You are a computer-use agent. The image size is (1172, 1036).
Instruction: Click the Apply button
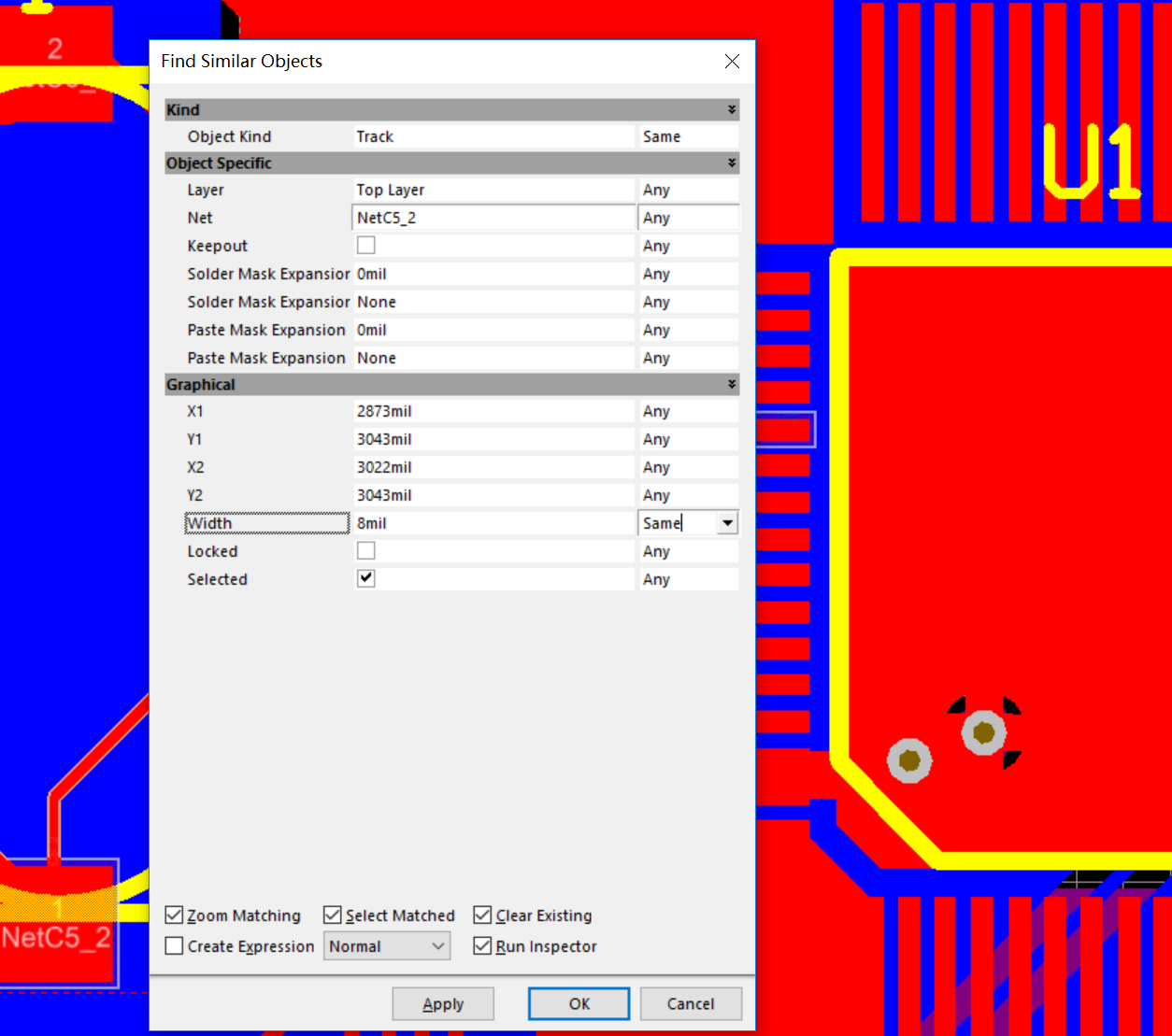pos(443,1004)
